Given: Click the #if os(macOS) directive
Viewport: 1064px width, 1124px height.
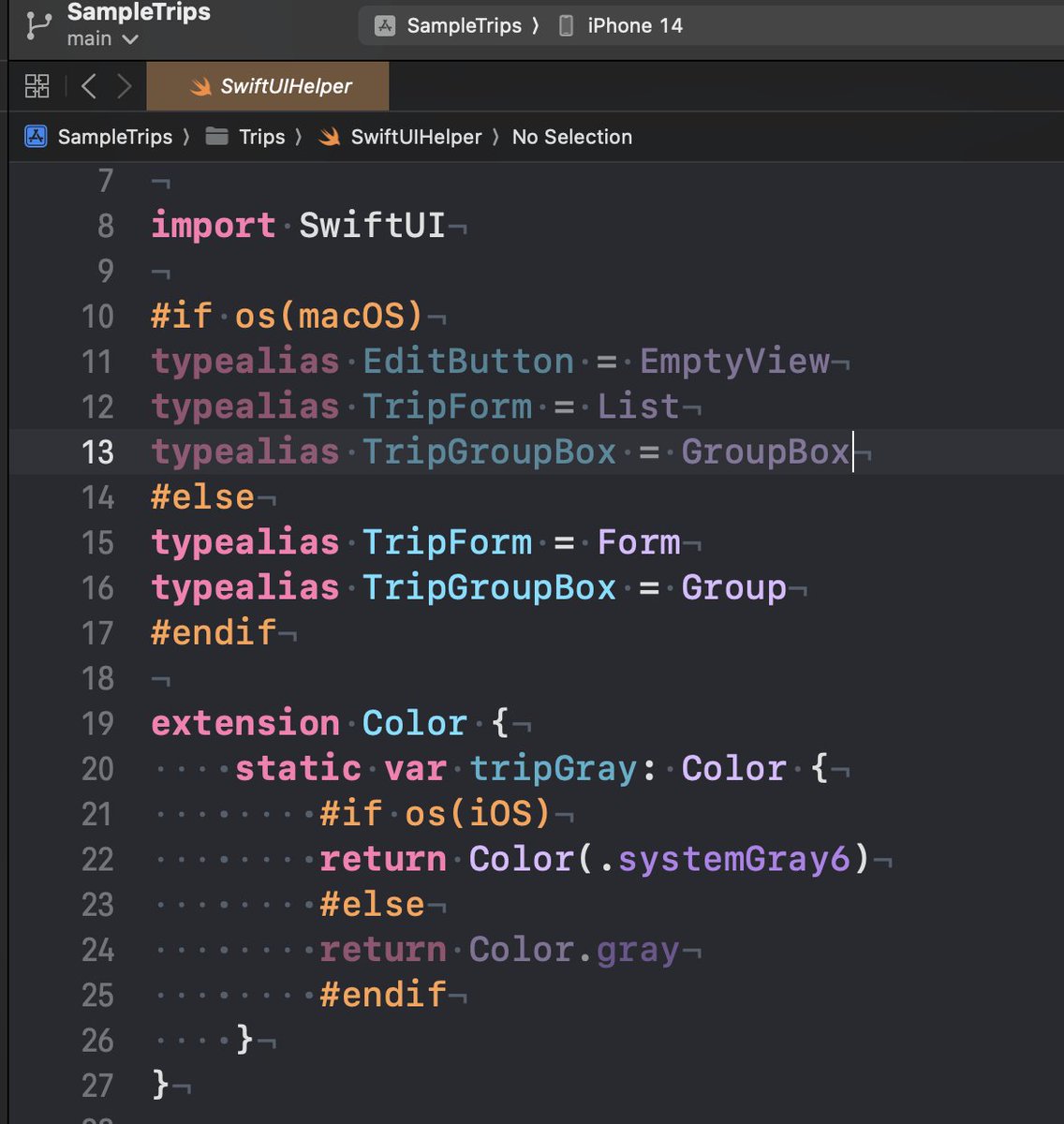Looking at the screenshot, I should (288, 317).
